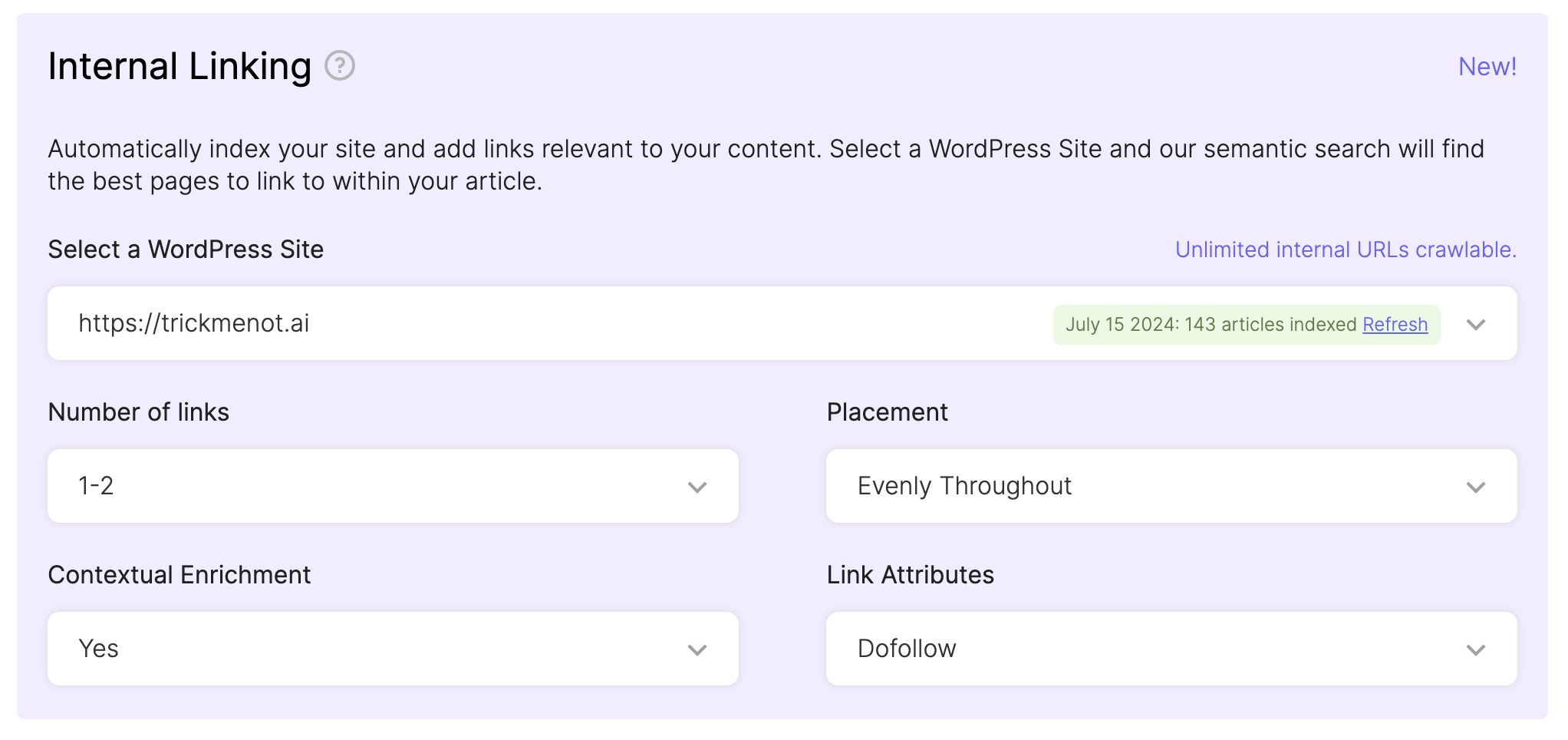Open the question mark tooltip next to heading

coord(340,67)
